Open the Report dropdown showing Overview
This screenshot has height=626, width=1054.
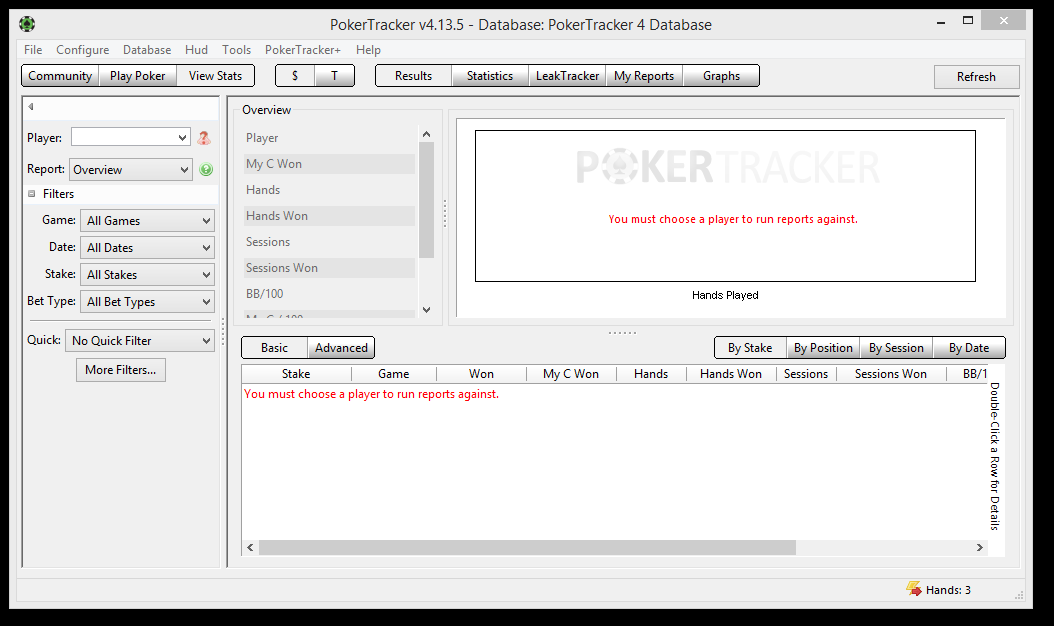131,169
